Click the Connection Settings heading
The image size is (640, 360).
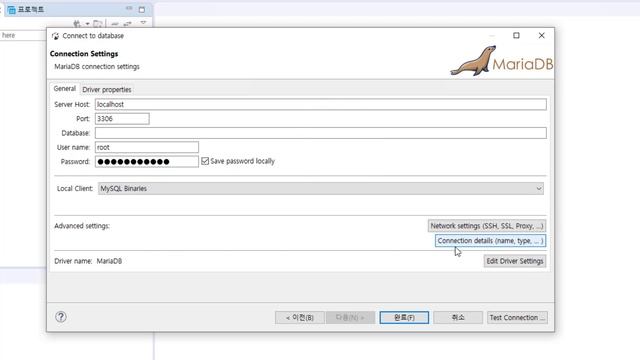pyautogui.click(x=84, y=54)
